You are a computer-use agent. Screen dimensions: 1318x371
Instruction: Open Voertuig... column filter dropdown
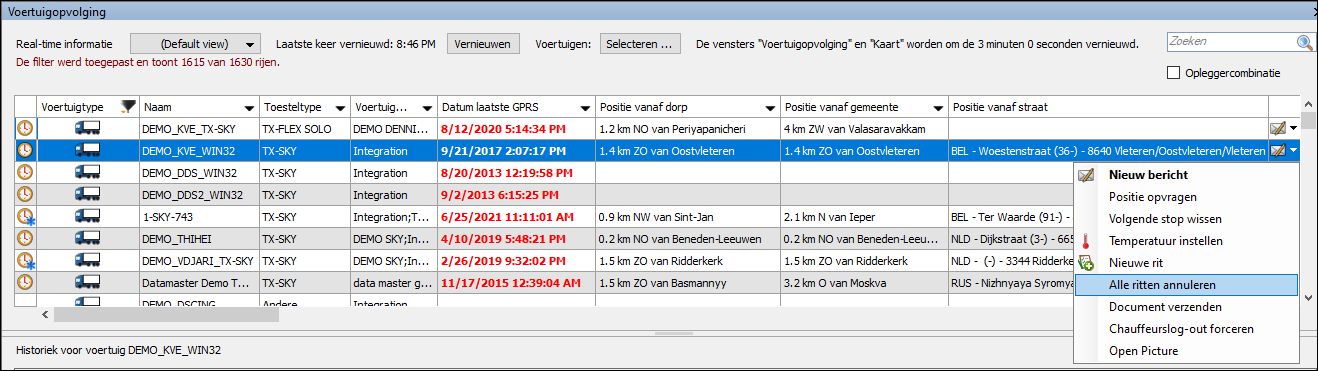click(427, 107)
